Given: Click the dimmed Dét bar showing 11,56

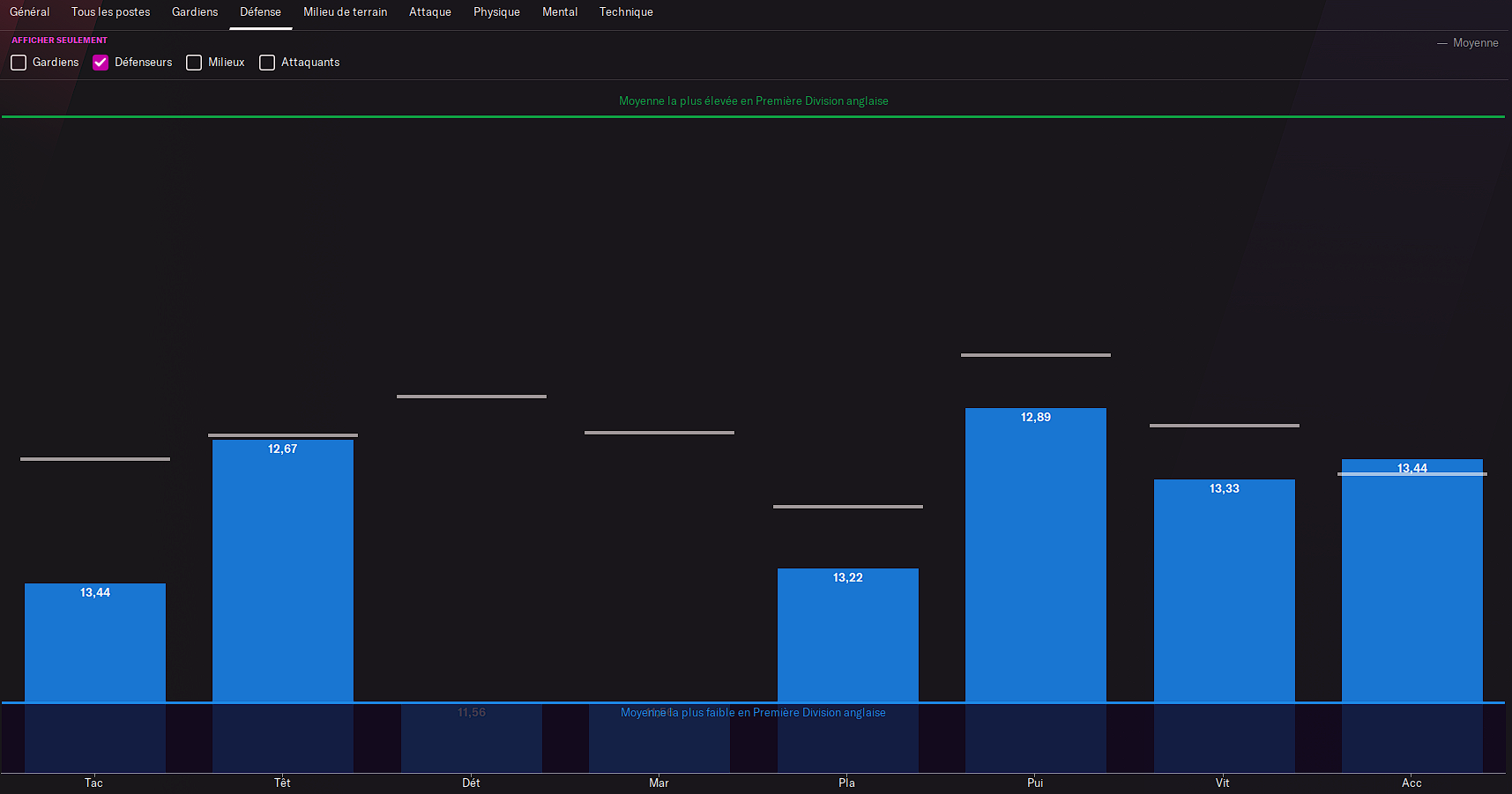Looking at the screenshot, I should pyautogui.click(x=472, y=738).
